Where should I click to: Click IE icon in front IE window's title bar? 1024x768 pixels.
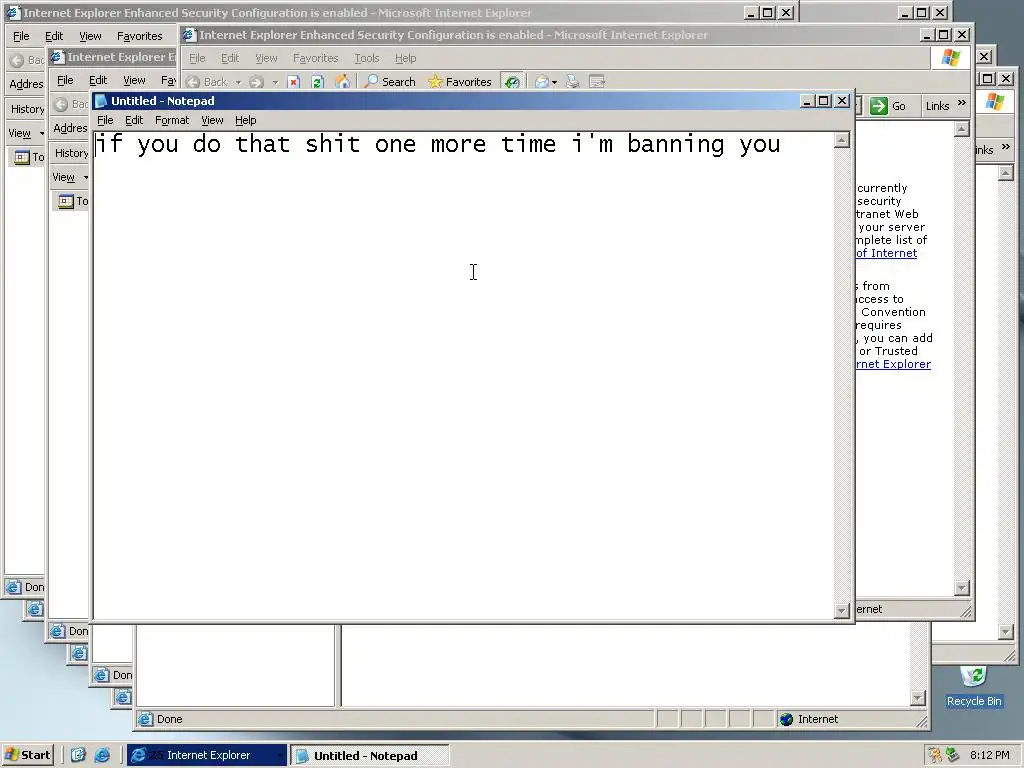pos(189,35)
